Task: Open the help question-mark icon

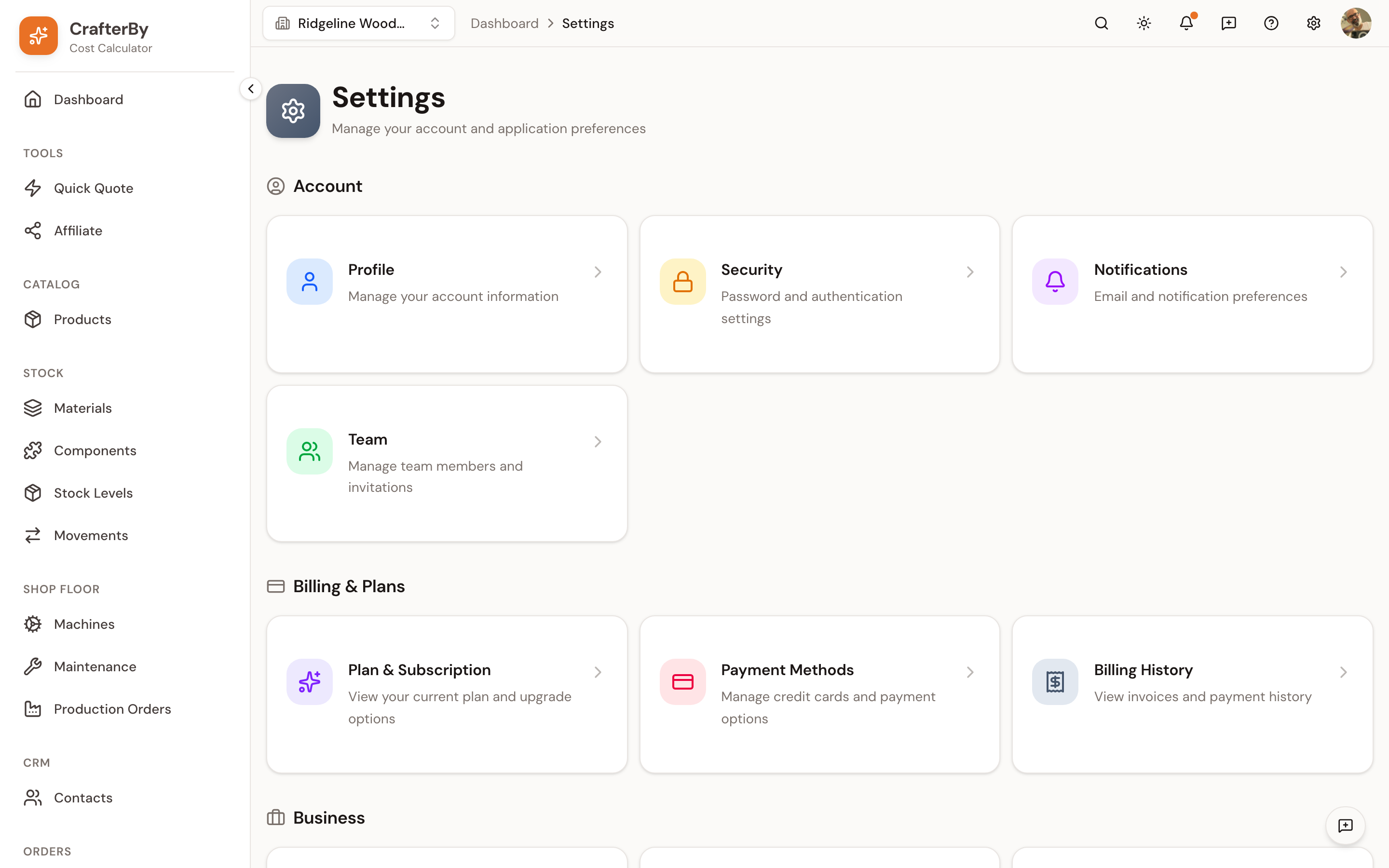Action: (1271, 24)
